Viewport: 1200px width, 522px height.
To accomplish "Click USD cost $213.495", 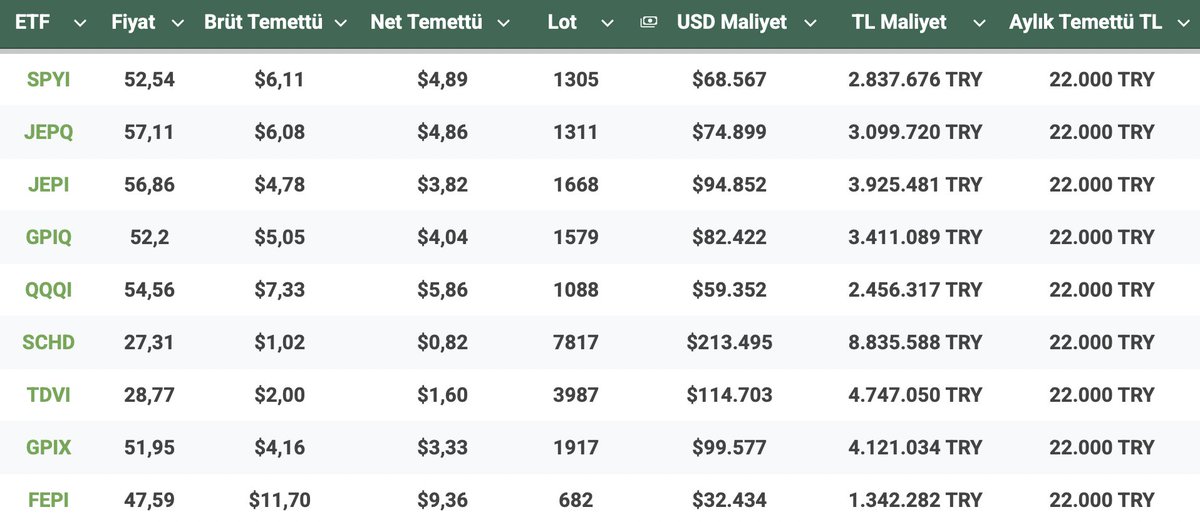I will (x=730, y=342).
